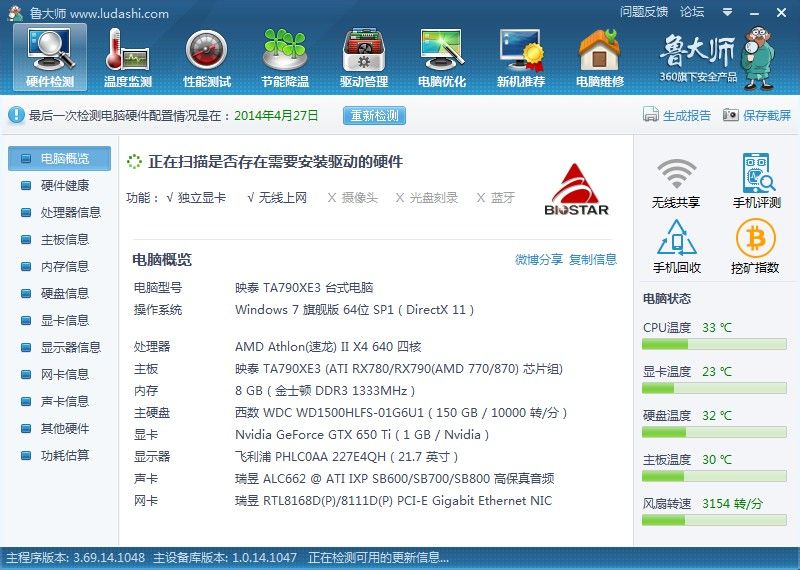Click the CPU温度 progress bar

[x=714, y=344]
